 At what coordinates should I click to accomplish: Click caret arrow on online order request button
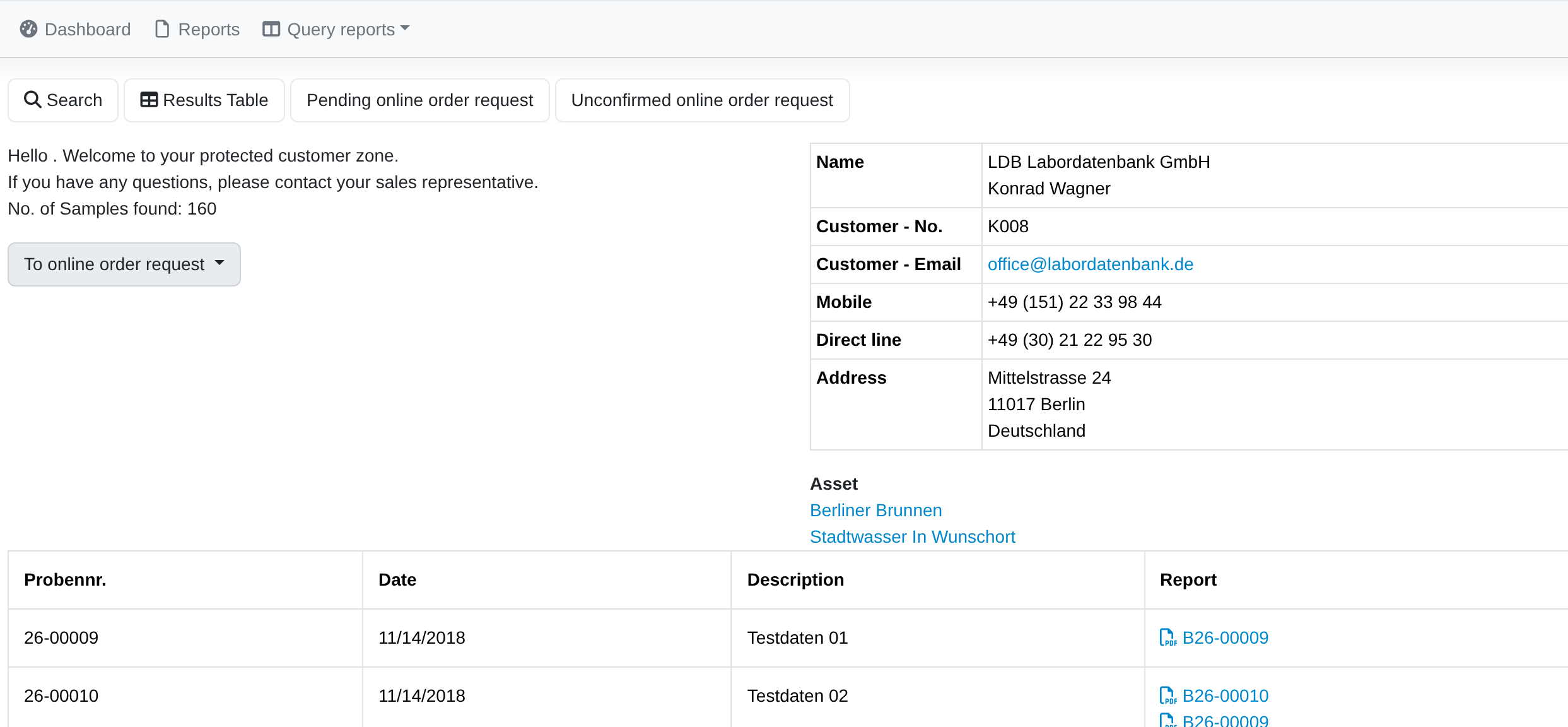pos(219,263)
